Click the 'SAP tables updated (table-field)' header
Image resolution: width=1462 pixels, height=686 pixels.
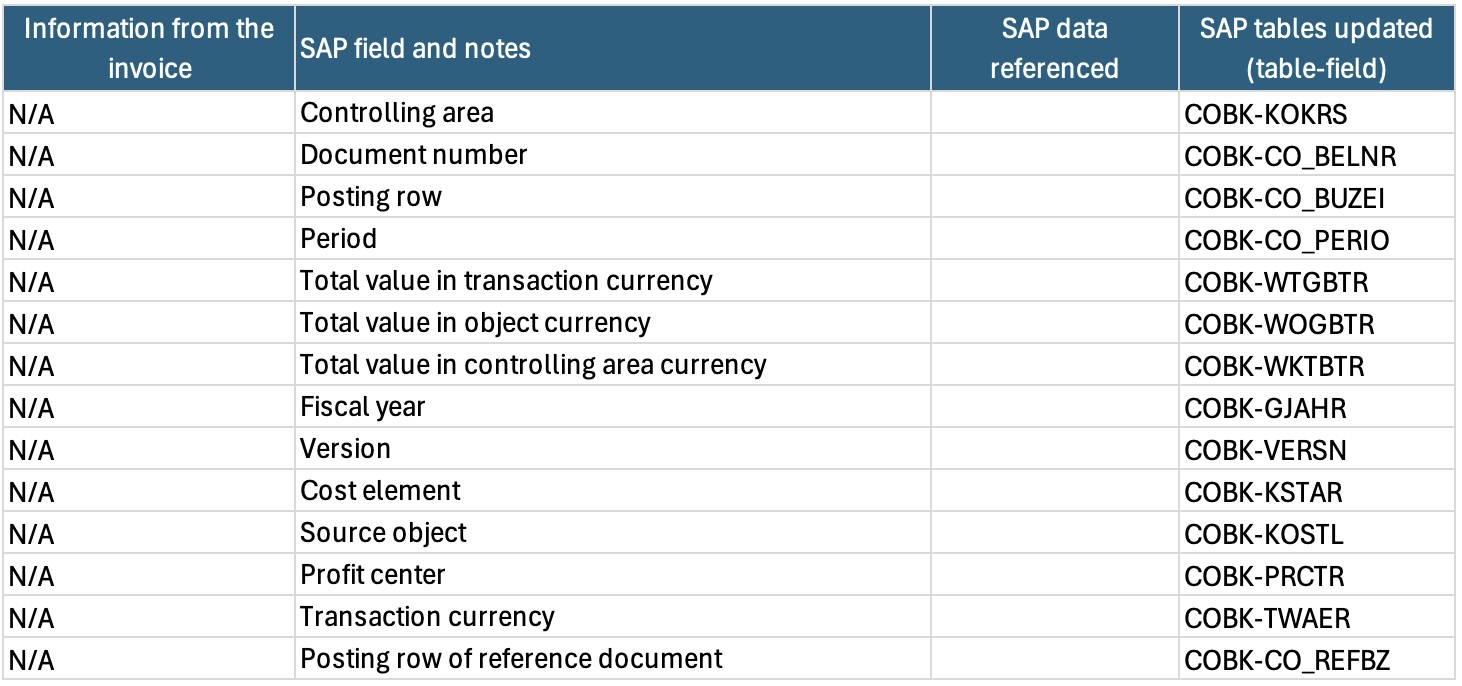coord(1316,48)
